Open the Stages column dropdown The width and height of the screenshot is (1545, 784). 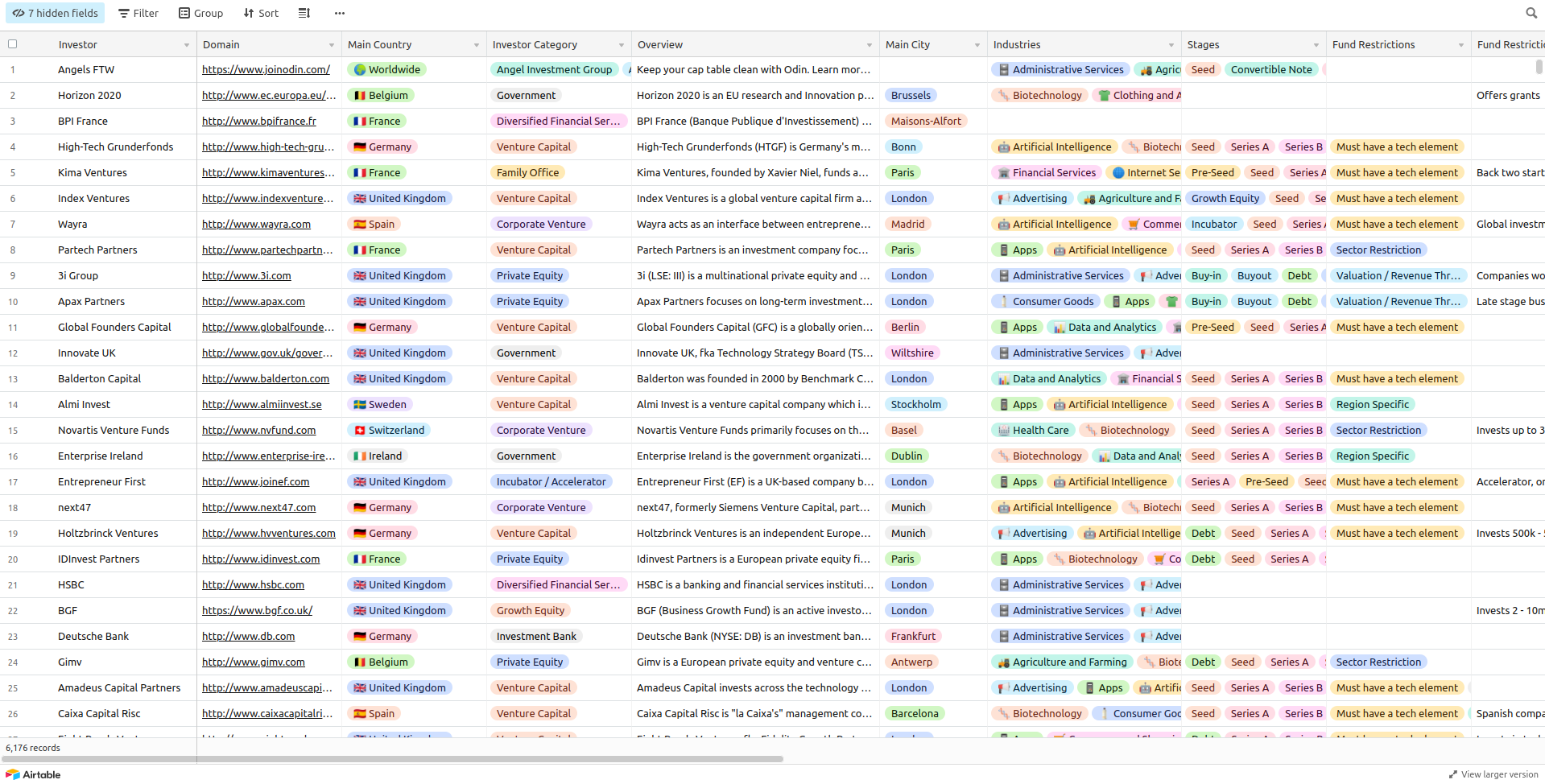[1316, 45]
